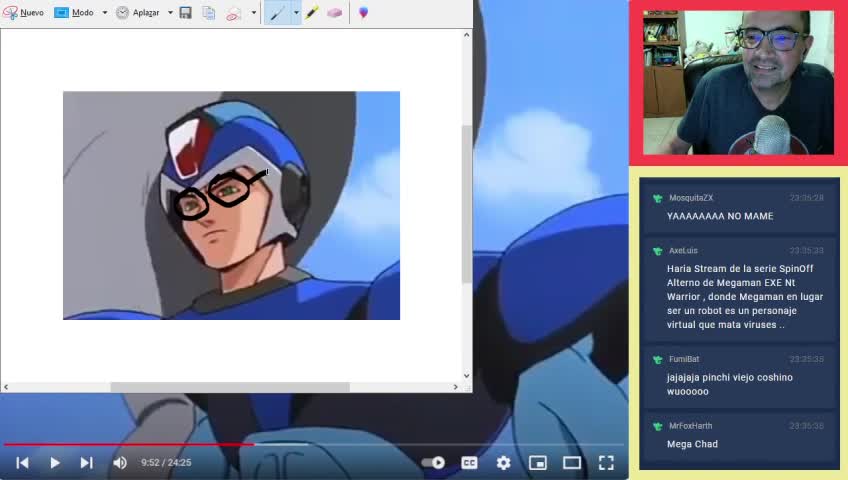The height and width of the screenshot is (480, 848).
Task: Jump to previous video in player
Action: click(x=22, y=463)
